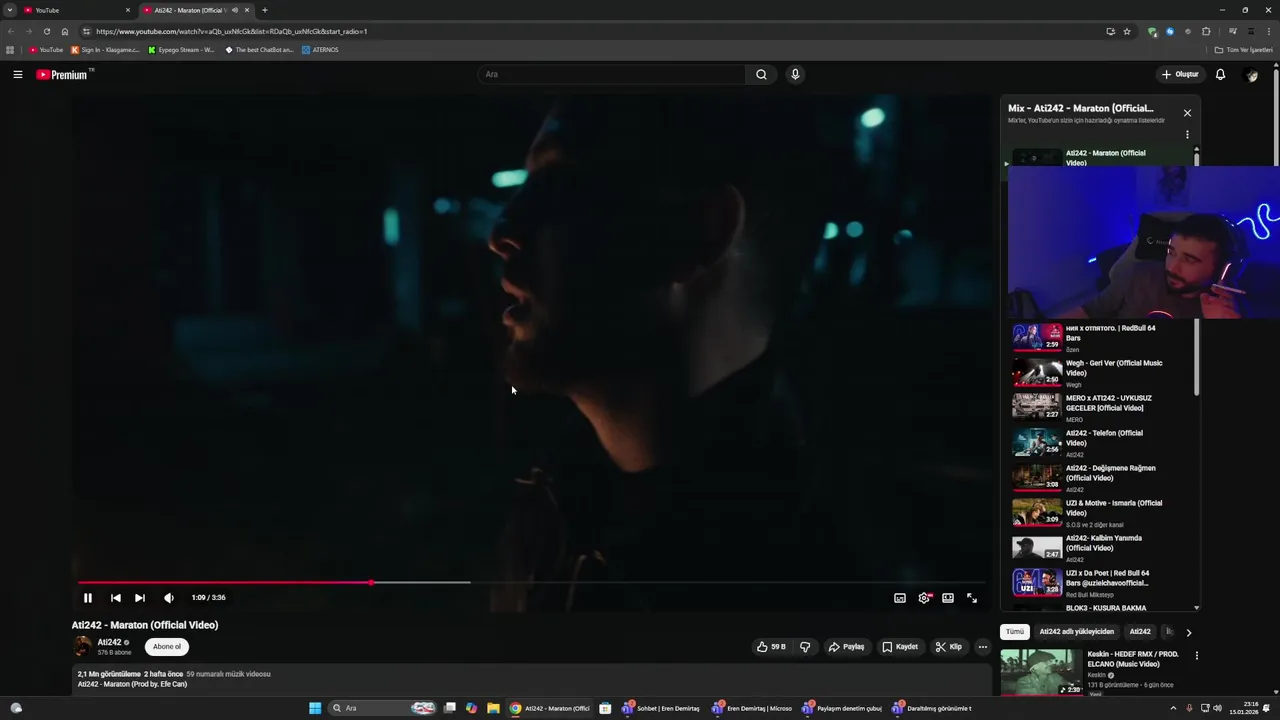Screen dimensions: 1280x720
Task: Click the URL address bar
Action: (600, 31)
